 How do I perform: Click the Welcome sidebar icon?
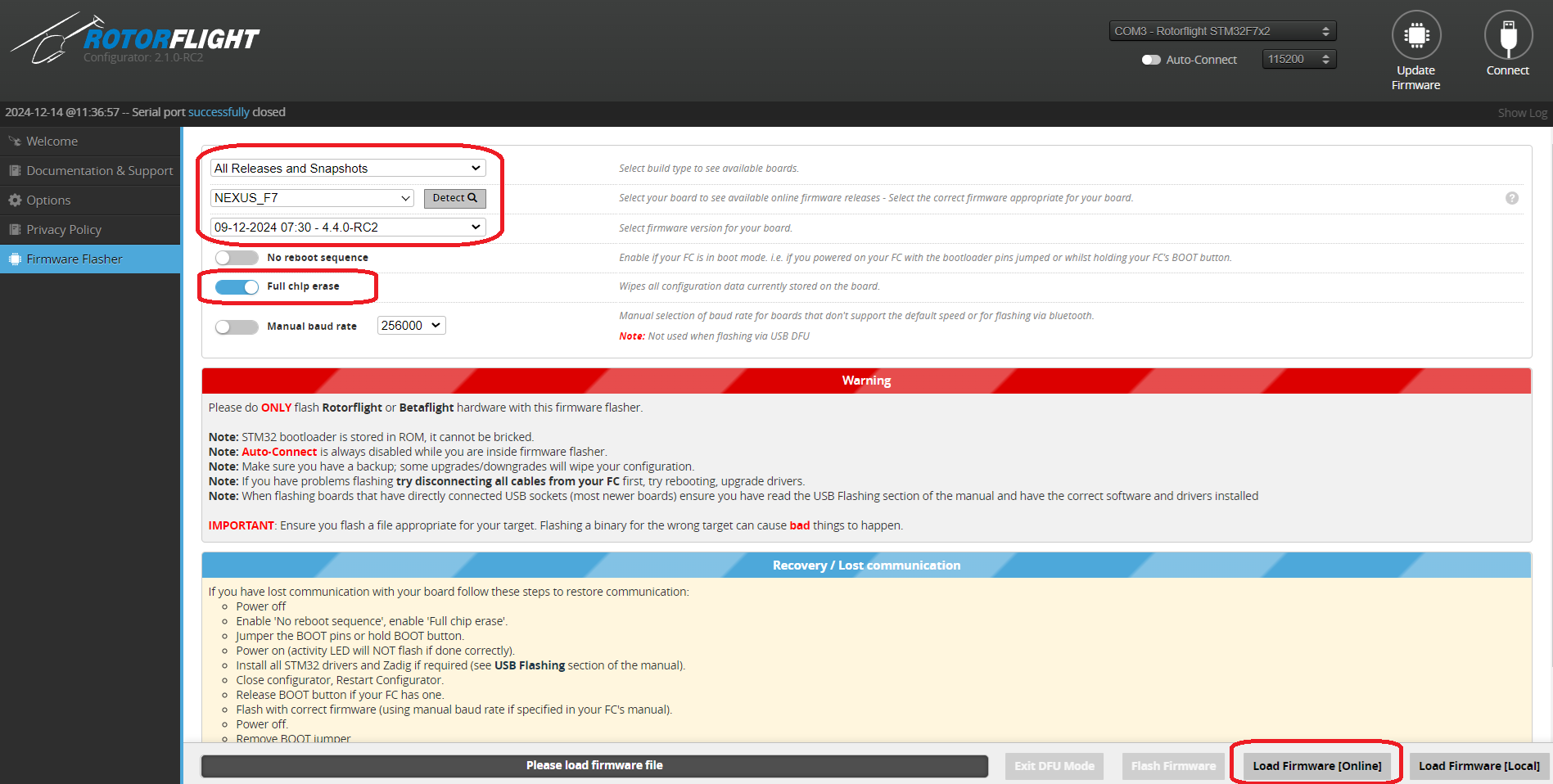point(15,142)
